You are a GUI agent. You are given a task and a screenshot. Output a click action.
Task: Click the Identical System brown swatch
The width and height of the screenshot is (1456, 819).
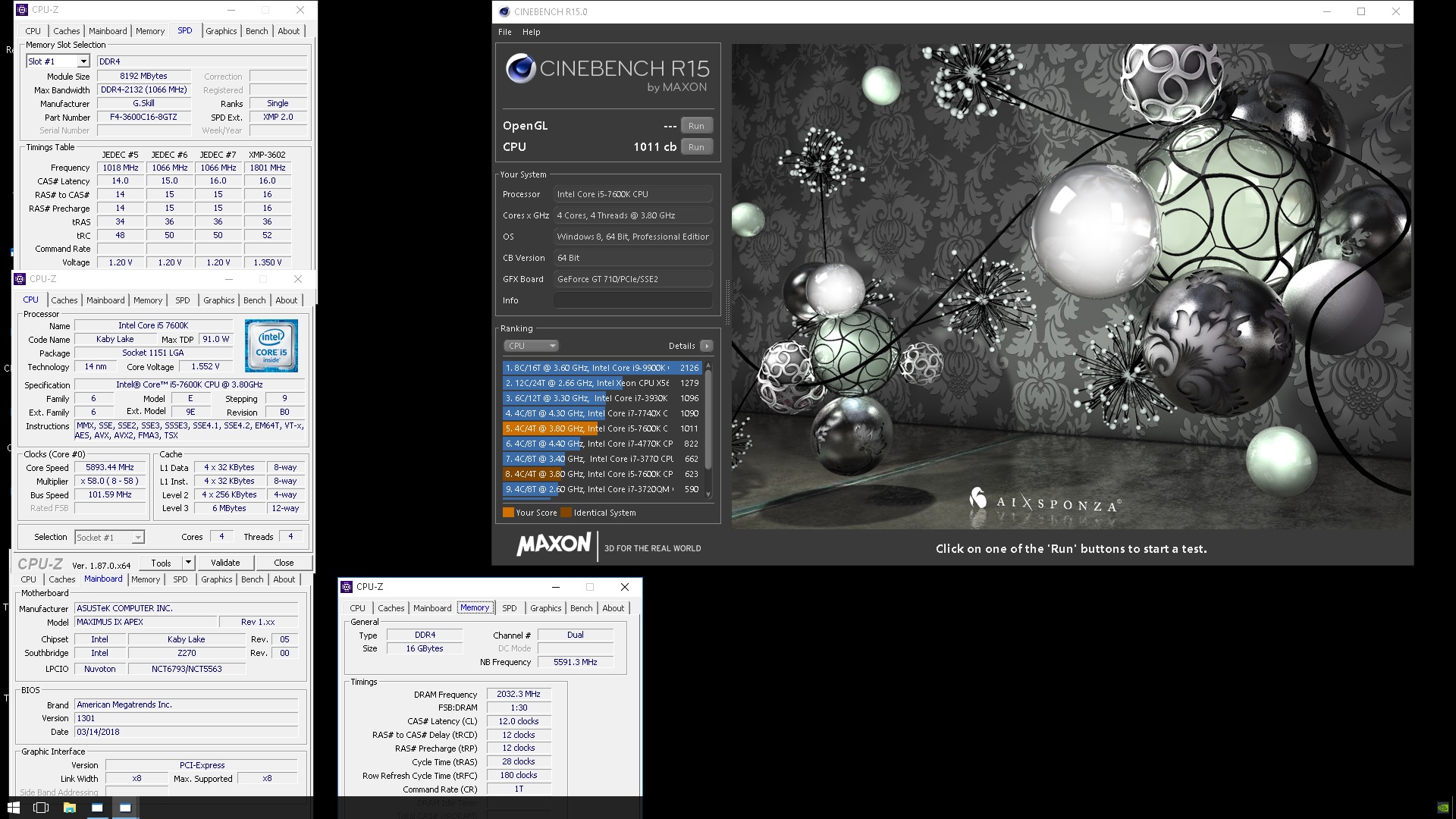click(566, 513)
